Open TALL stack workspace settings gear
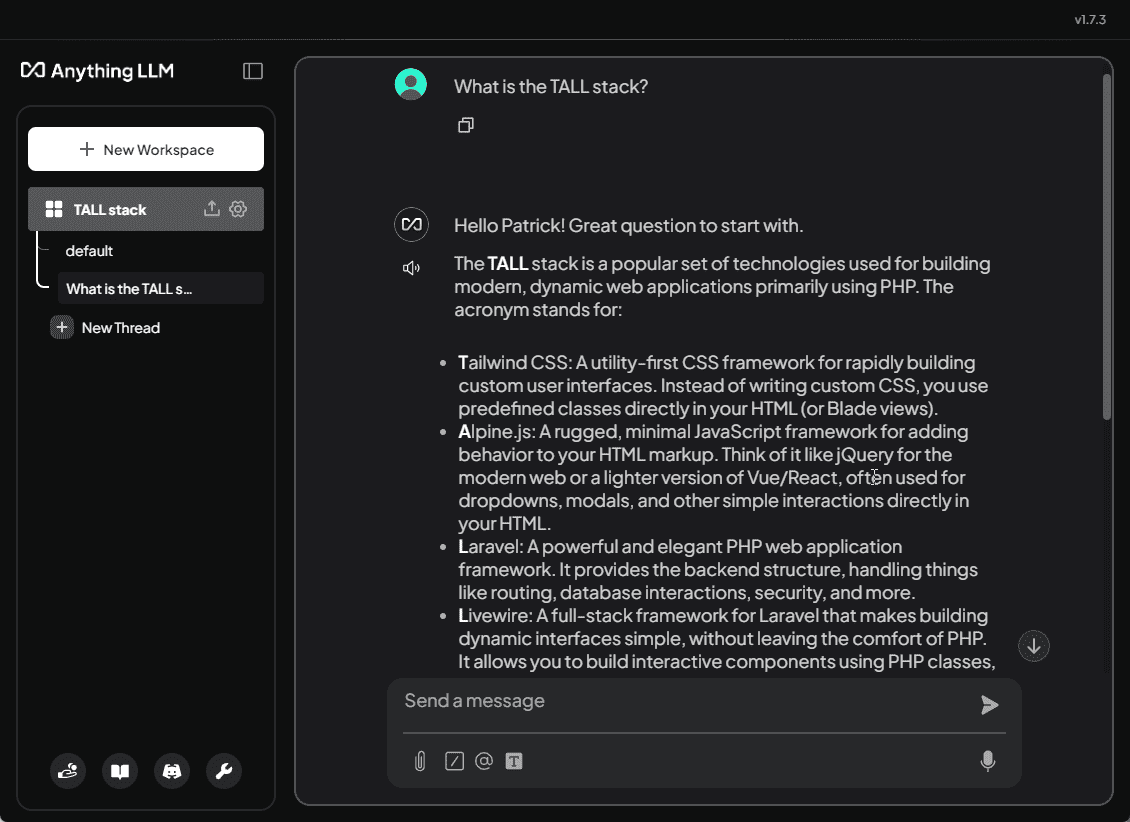The height and width of the screenshot is (822, 1130). click(x=238, y=209)
